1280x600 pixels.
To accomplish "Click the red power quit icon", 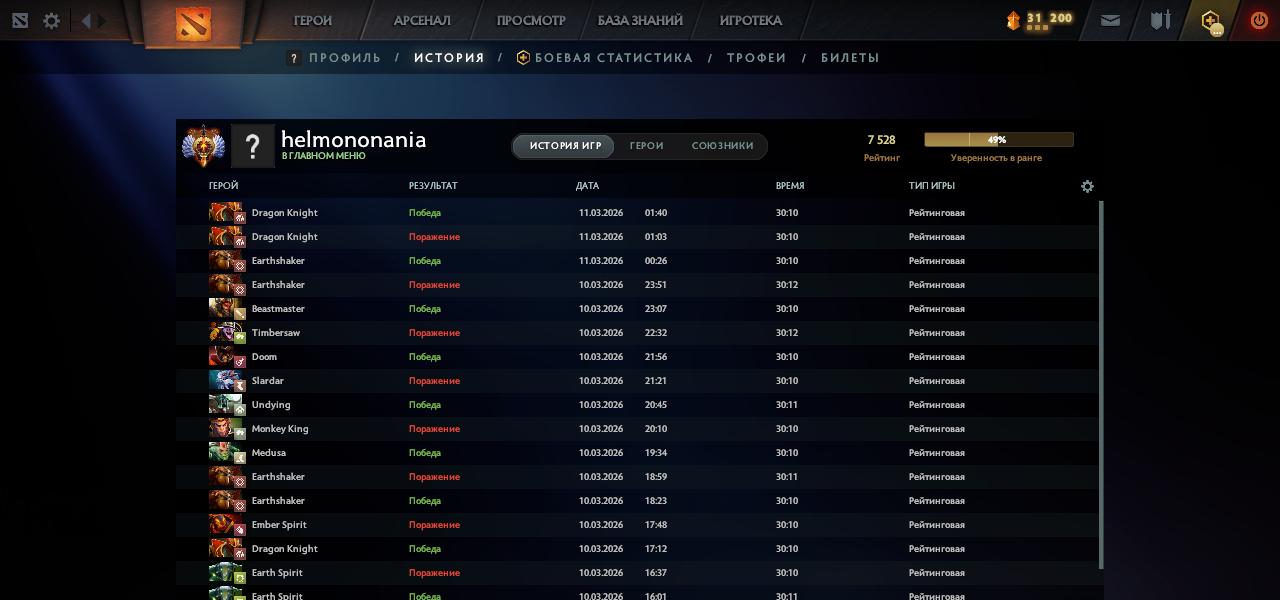I will click(1258, 20).
